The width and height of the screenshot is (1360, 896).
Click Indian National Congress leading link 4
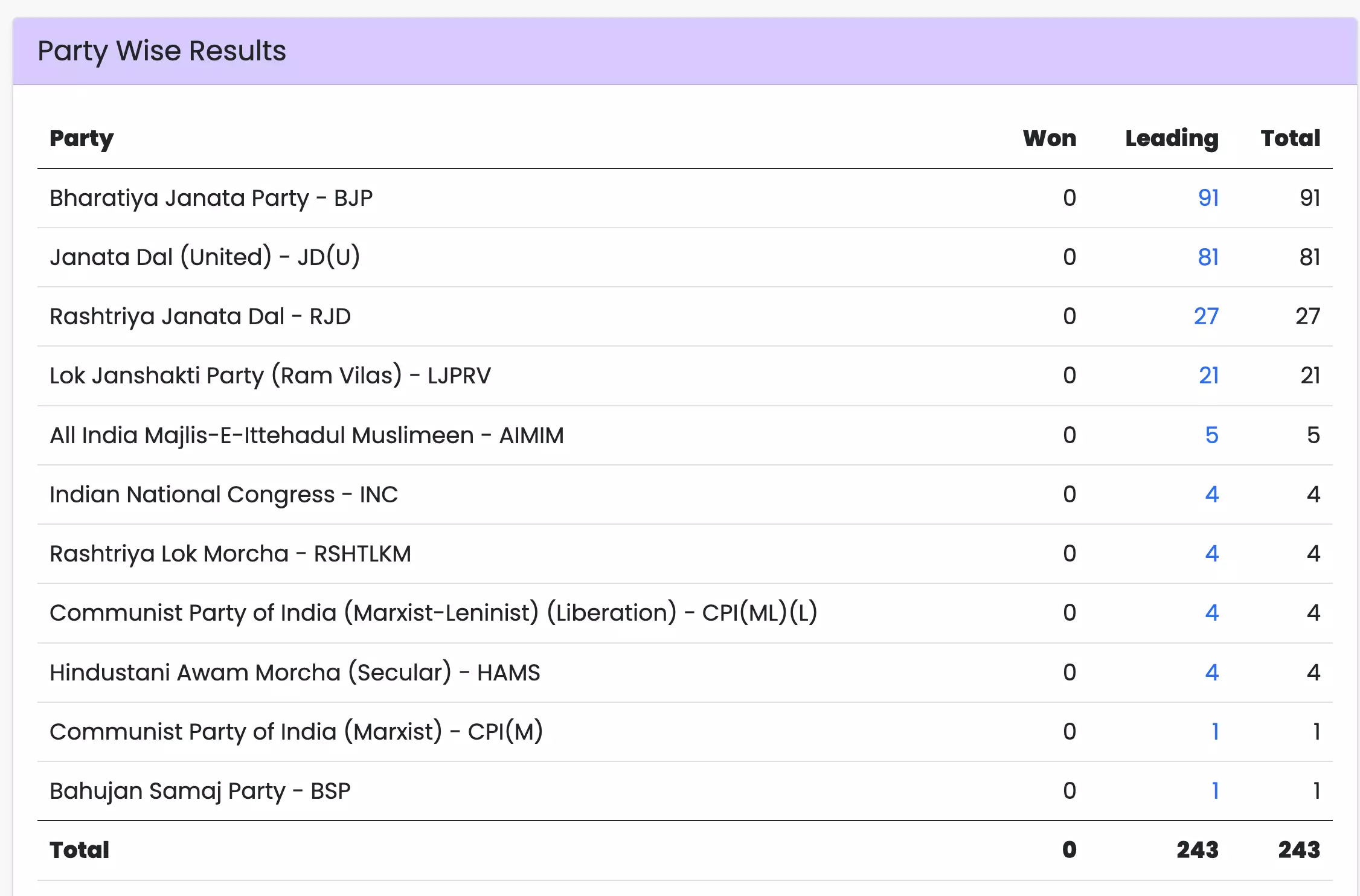click(1211, 494)
